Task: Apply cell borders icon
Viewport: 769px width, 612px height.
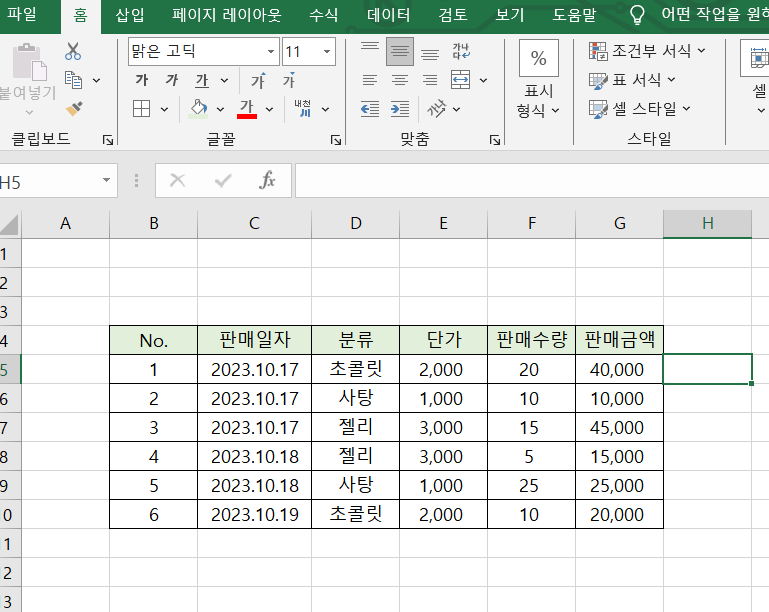Action: coord(141,108)
